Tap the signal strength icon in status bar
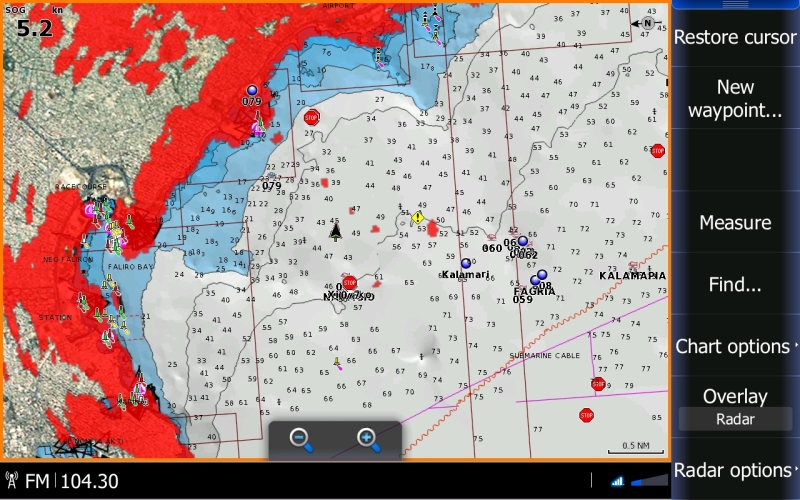This screenshot has width=800, height=500. (617, 481)
